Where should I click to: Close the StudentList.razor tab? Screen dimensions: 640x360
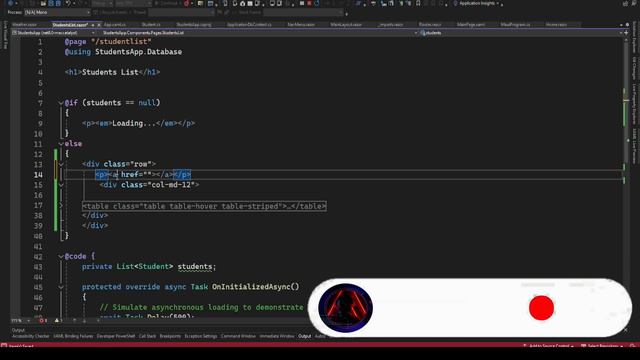pos(99,25)
